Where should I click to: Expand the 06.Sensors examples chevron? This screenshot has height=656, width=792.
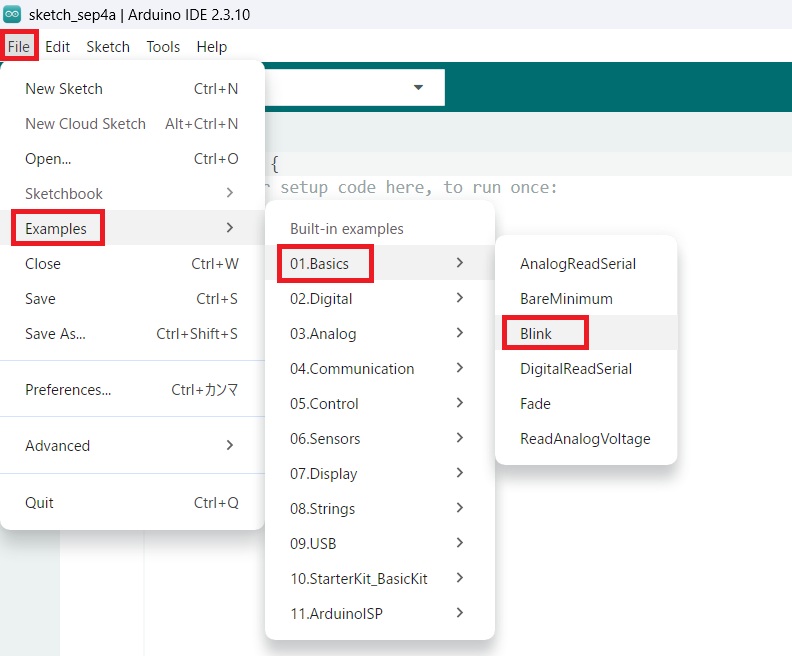[x=459, y=438]
